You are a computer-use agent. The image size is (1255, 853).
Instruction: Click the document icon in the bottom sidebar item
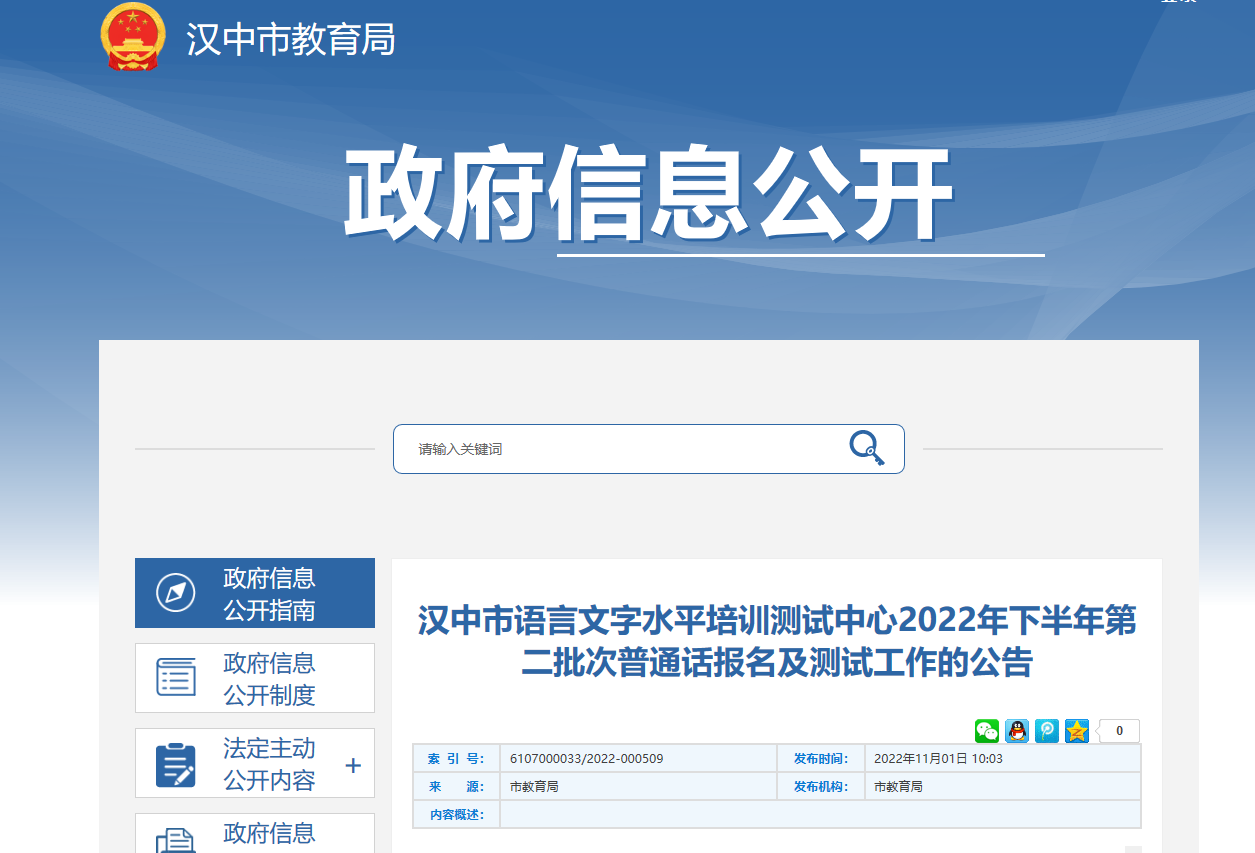(176, 840)
